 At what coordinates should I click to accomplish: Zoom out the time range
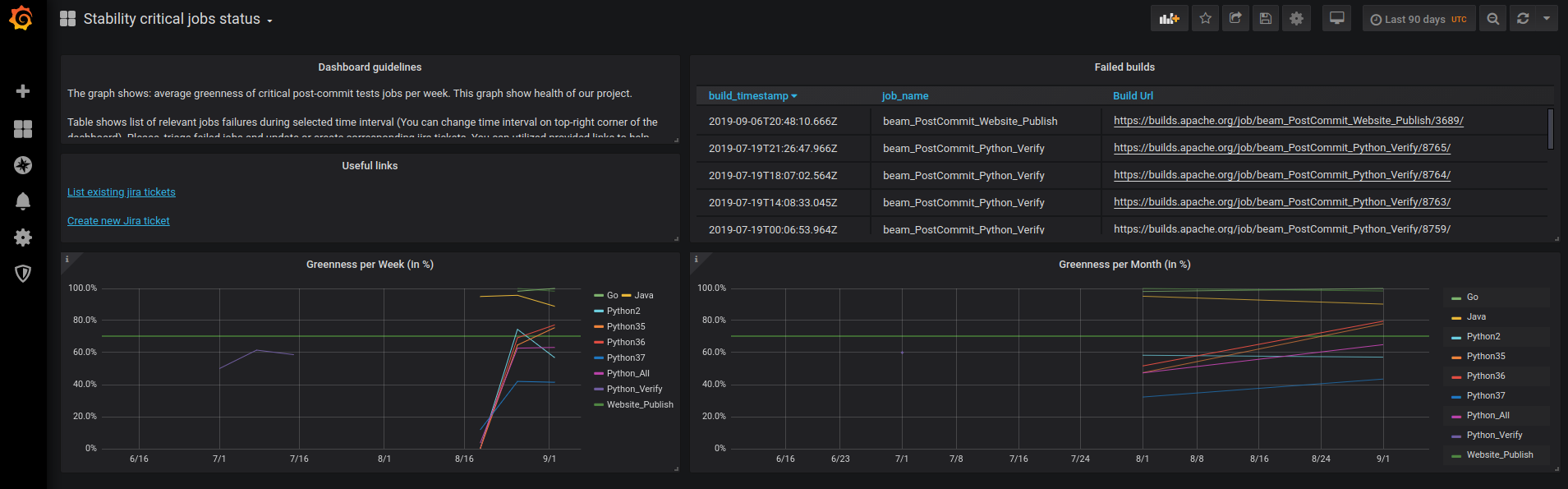tap(1493, 18)
